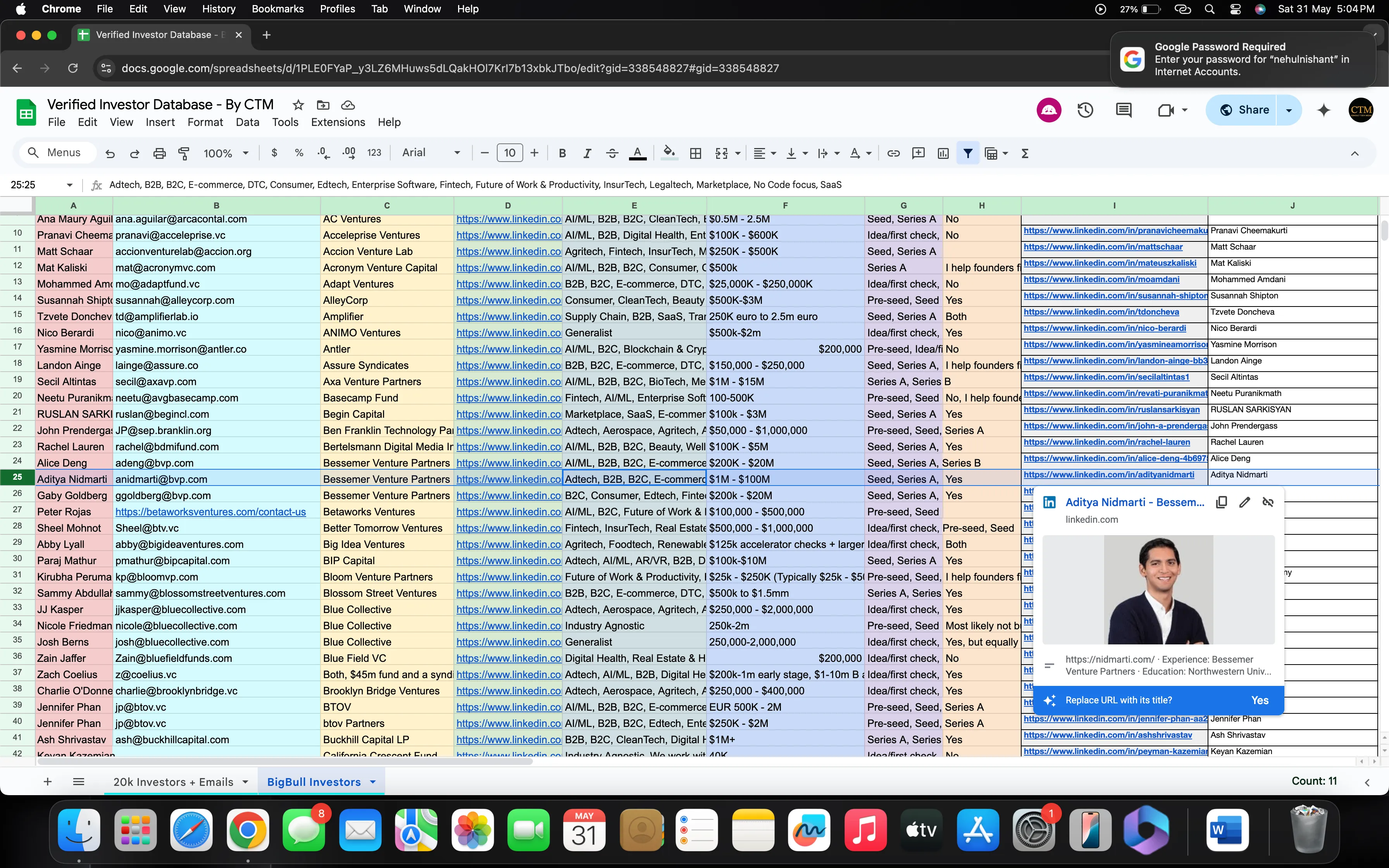Click the font size input box
The height and width of the screenshot is (868, 1389).
pyautogui.click(x=509, y=153)
